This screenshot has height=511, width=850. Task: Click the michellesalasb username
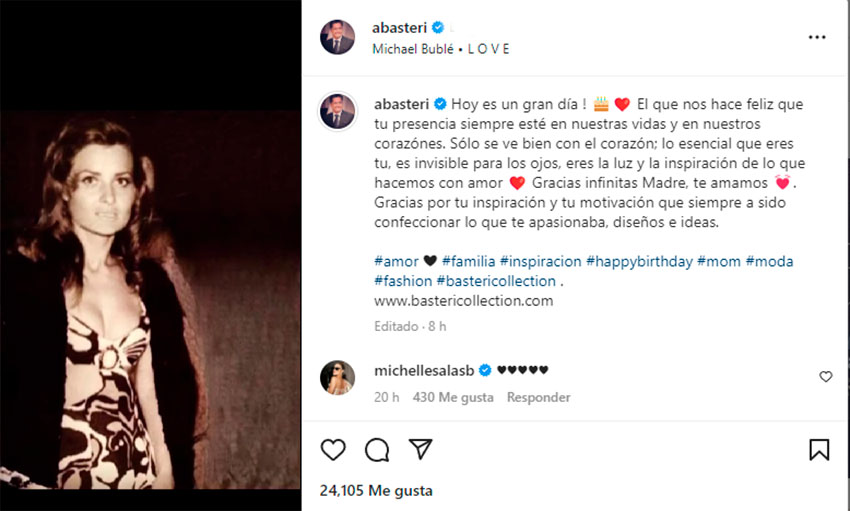[424, 371]
